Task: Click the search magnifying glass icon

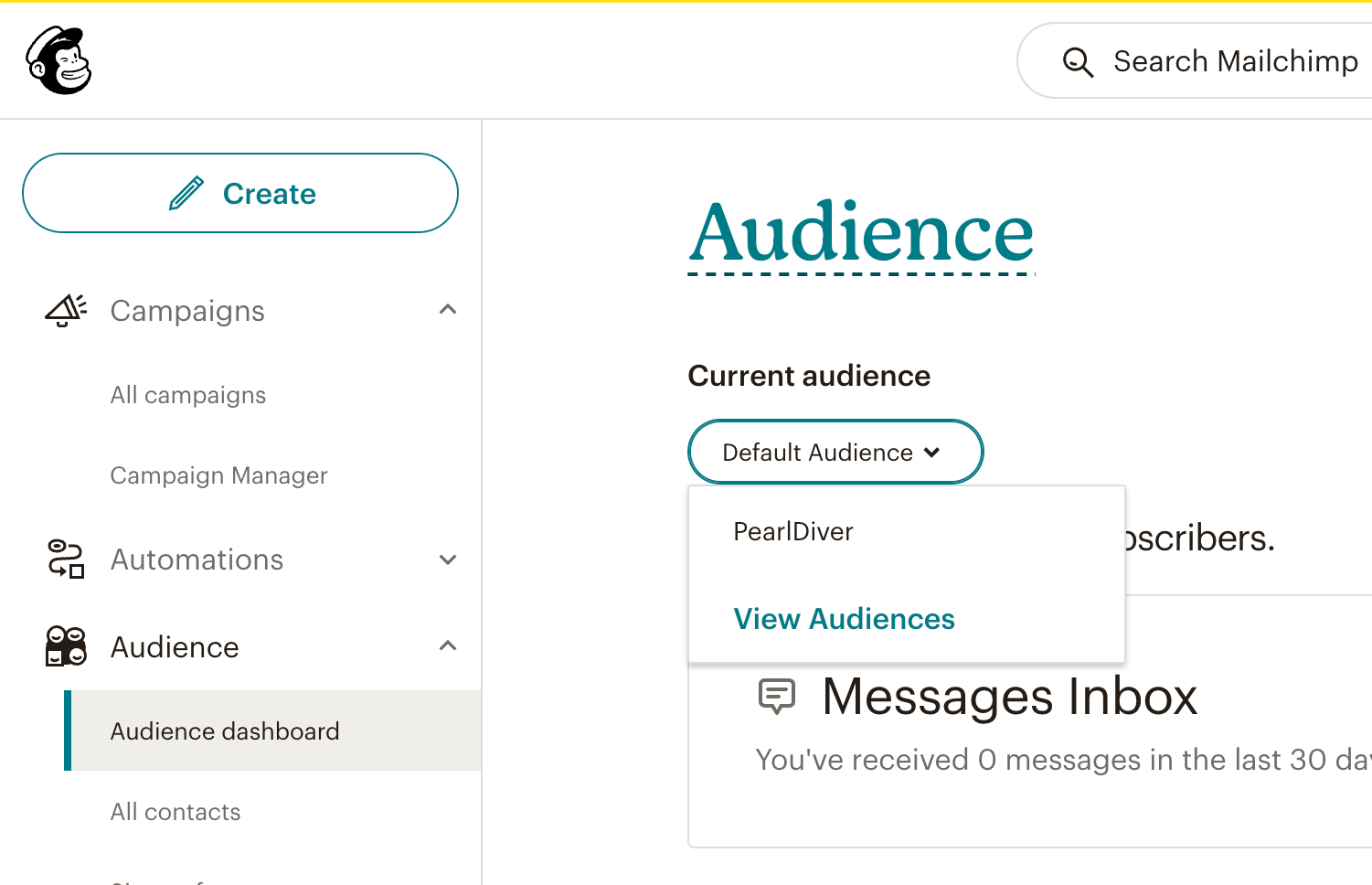Action: (x=1078, y=62)
